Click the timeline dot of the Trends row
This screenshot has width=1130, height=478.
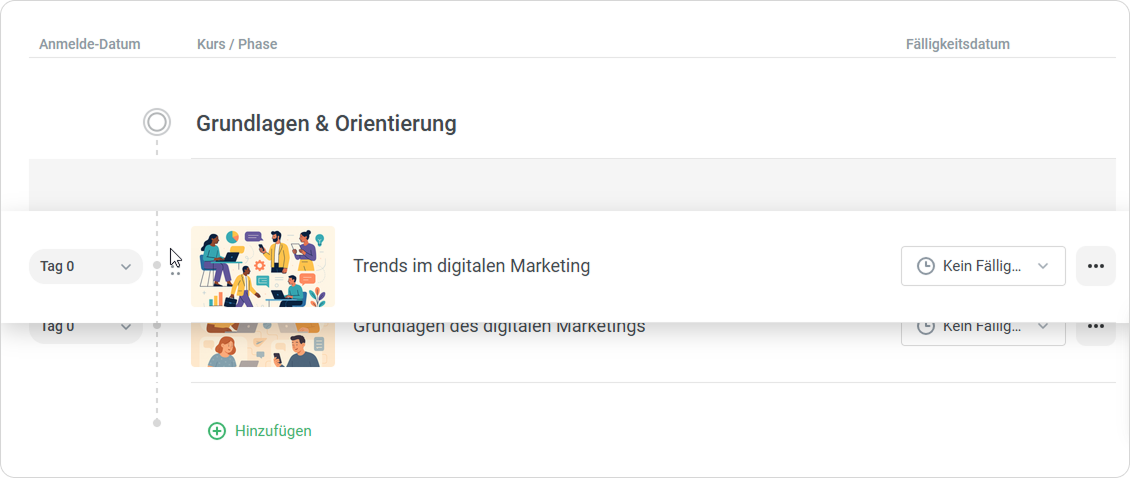pyautogui.click(x=157, y=266)
